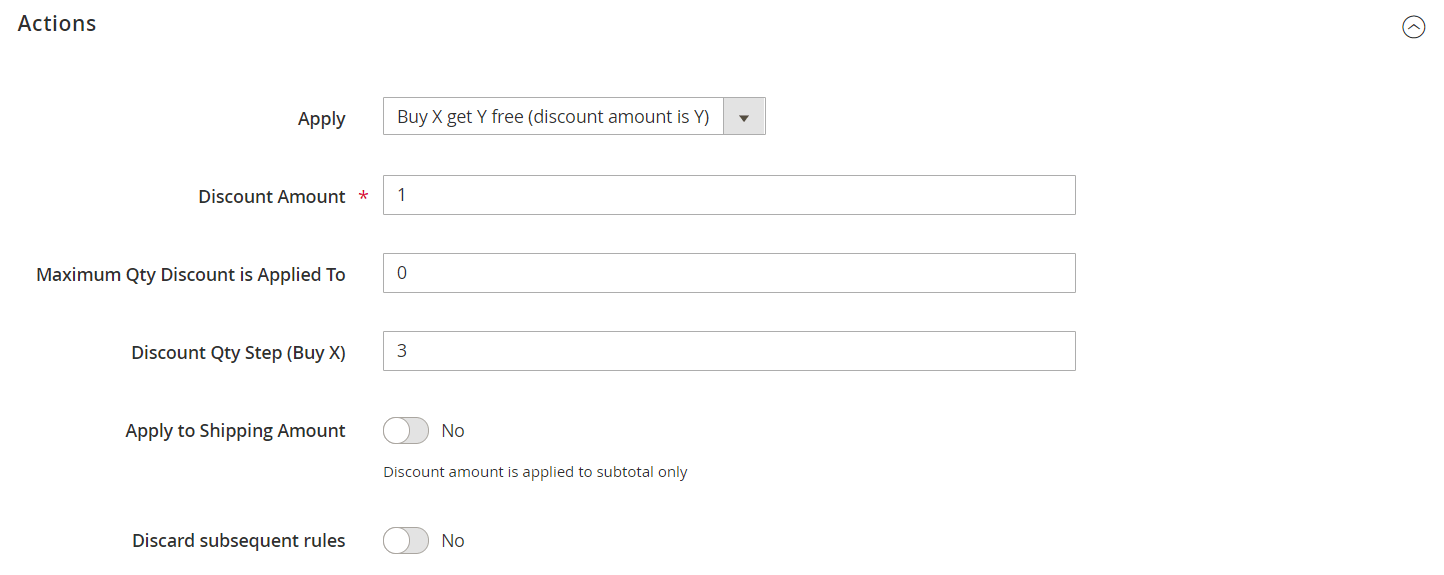Click the Discount Qty Step (Buy X) field

click(x=728, y=351)
